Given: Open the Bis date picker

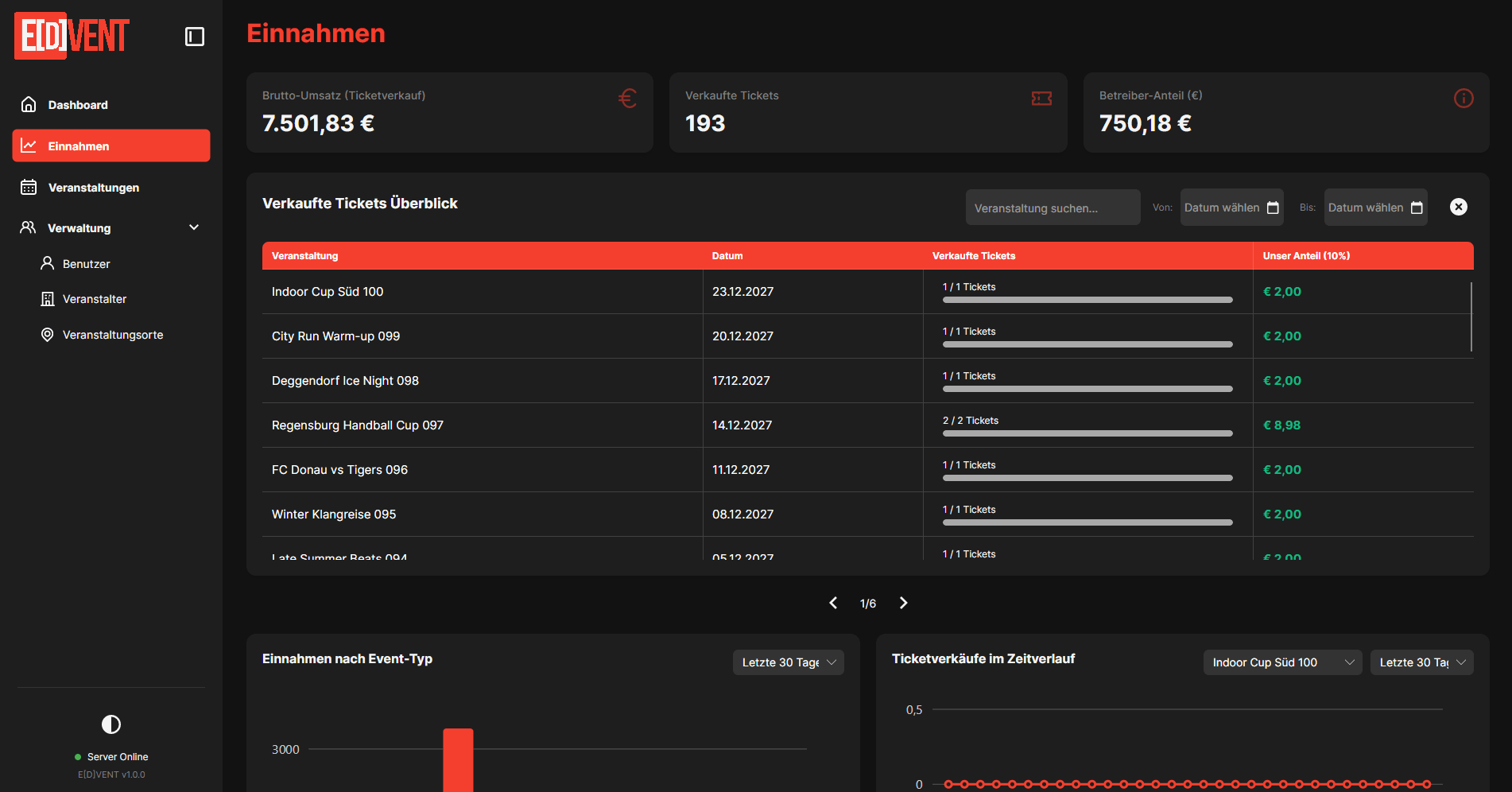Looking at the screenshot, I should coord(1375,208).
